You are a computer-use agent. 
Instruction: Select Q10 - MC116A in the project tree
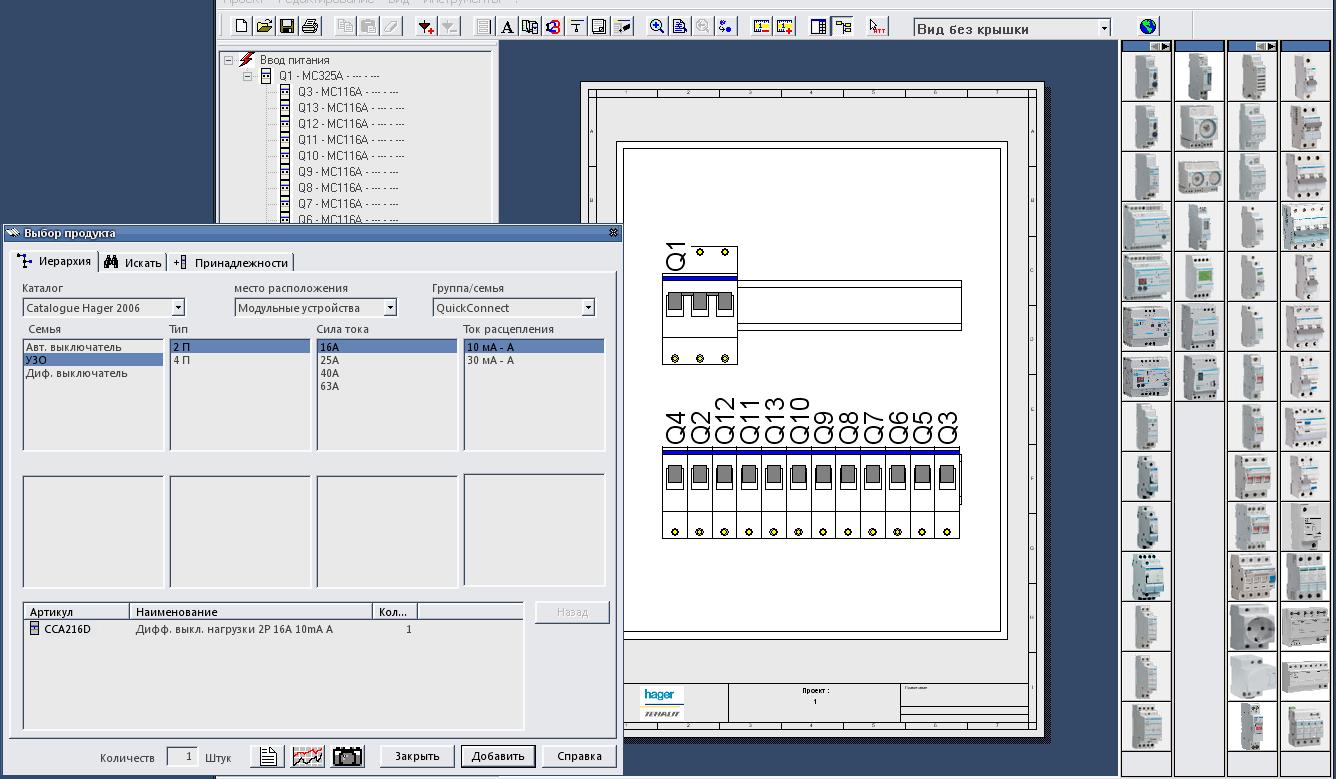(x=351, y=156)
